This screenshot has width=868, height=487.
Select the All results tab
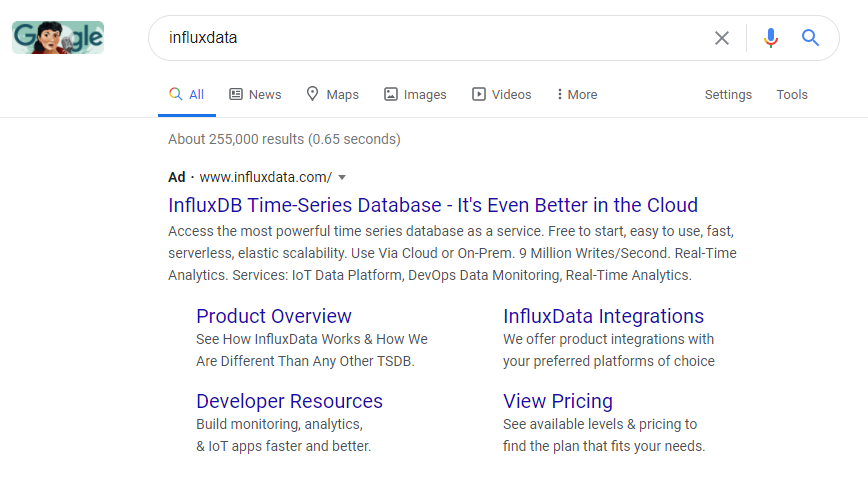click(x=187, y=95)
